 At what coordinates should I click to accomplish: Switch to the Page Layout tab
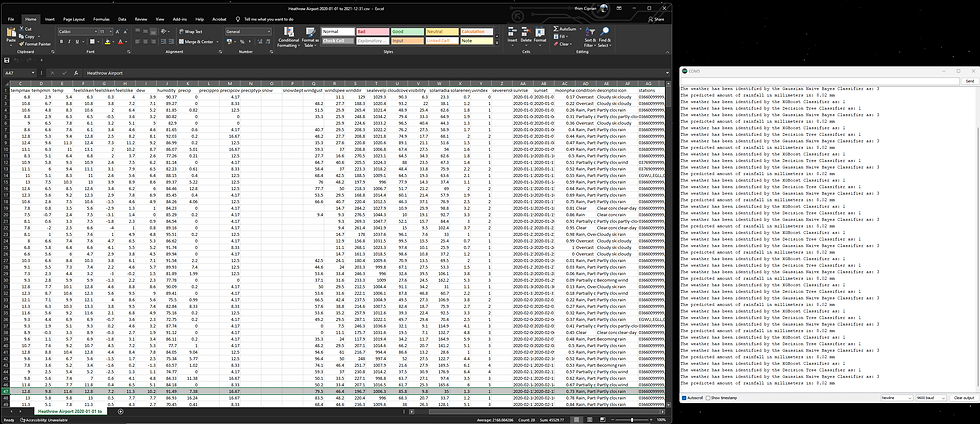(x=74, y=19)
